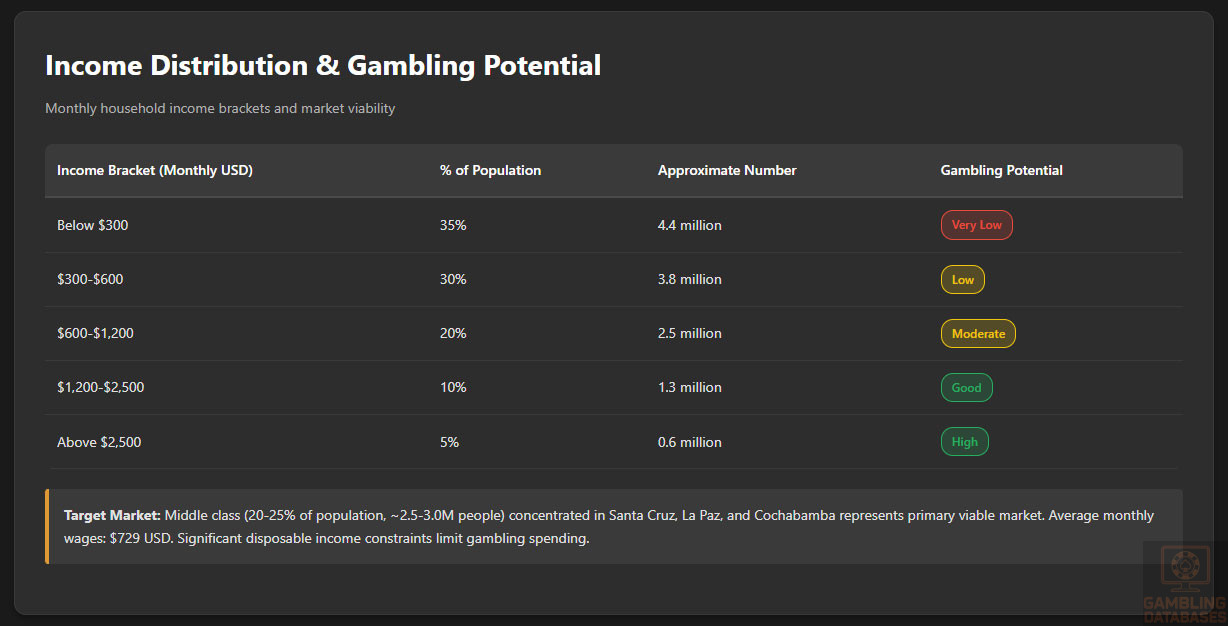Click the 4.4 million cell
This screenshot has height=626, width=1228.
(x=689, y=226)
